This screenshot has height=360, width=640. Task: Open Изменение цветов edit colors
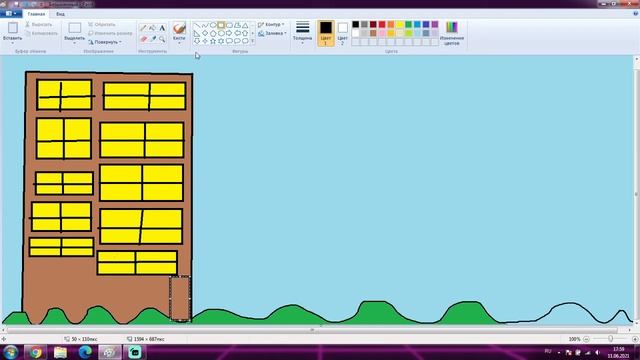coord(452,33)
